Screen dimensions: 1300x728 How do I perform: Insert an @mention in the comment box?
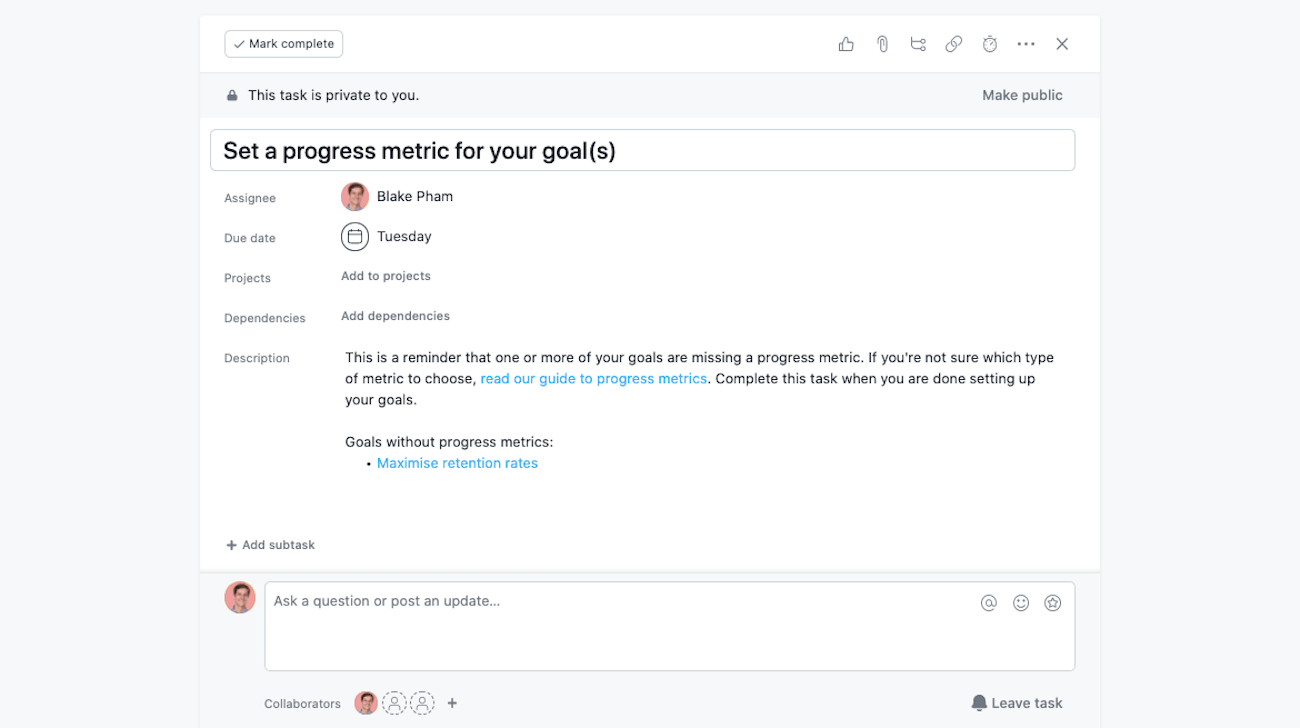(989, 603)
